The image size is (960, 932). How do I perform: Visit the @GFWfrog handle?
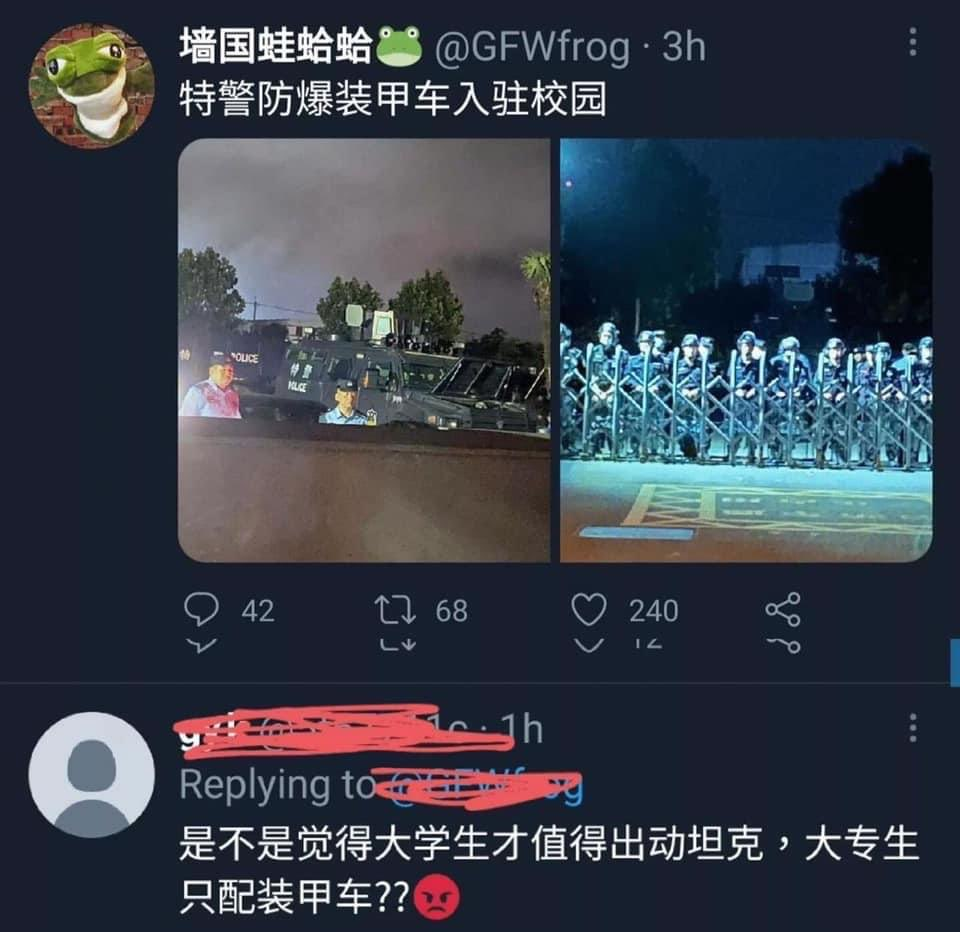tap(533, 47)
